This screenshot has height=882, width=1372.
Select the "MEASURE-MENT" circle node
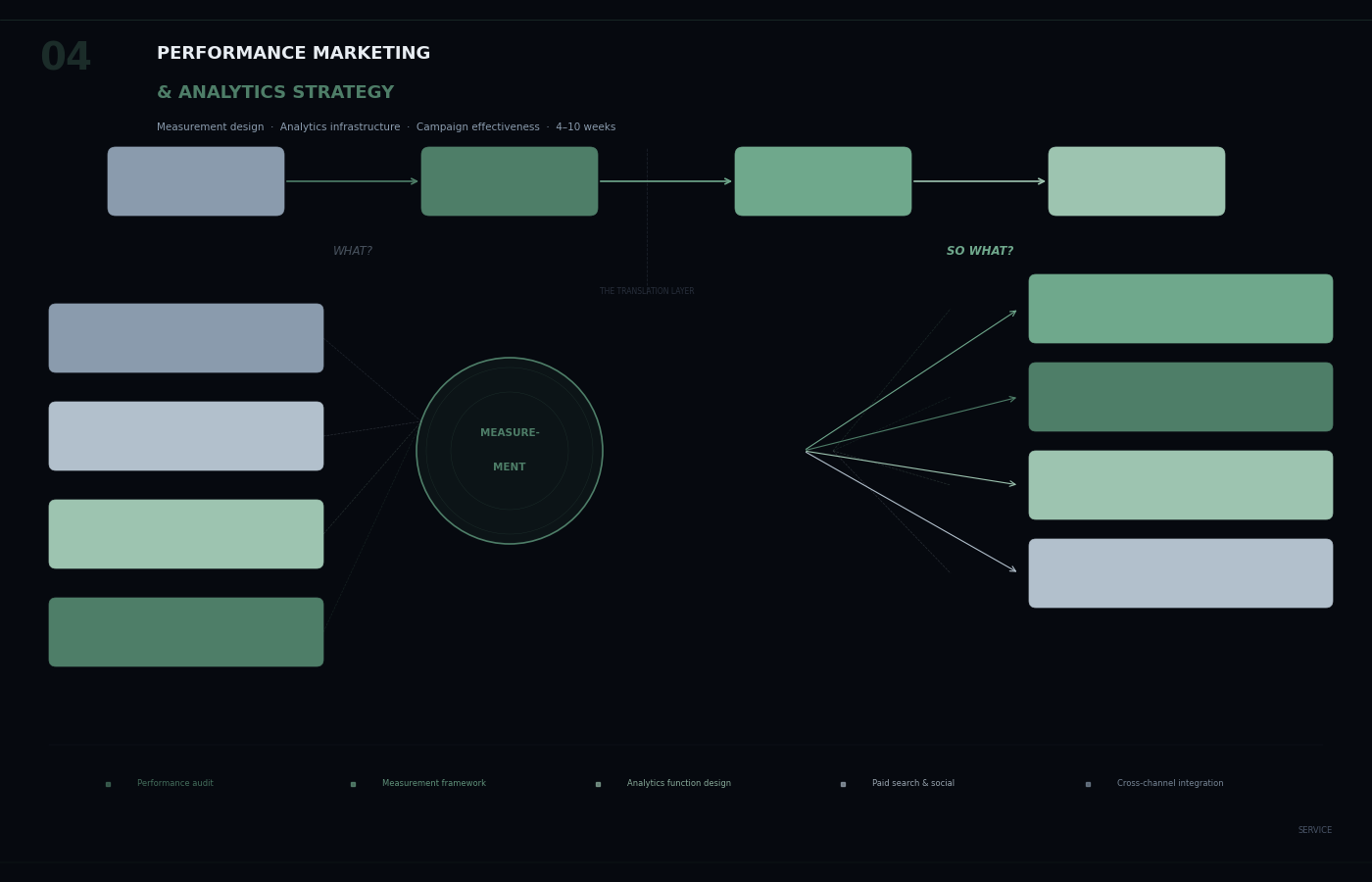click(510, 451)
